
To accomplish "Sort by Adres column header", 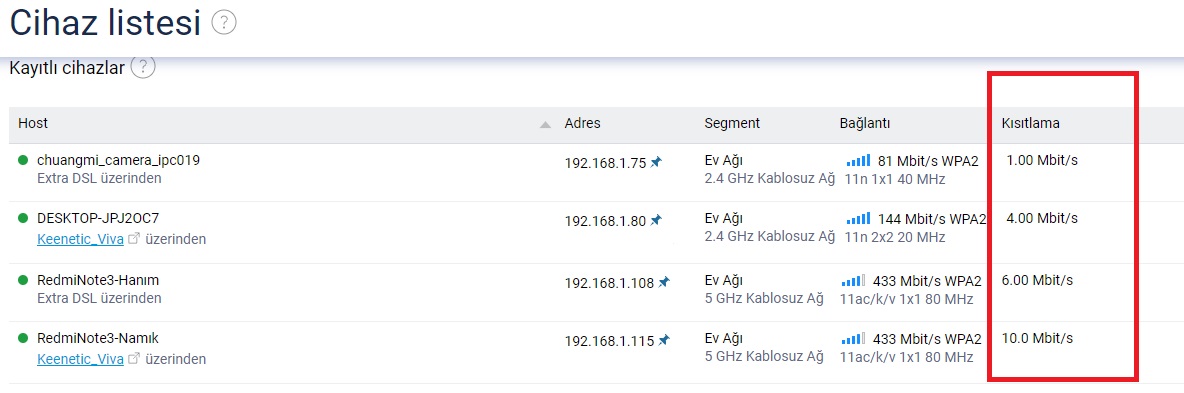I will 582,123.
